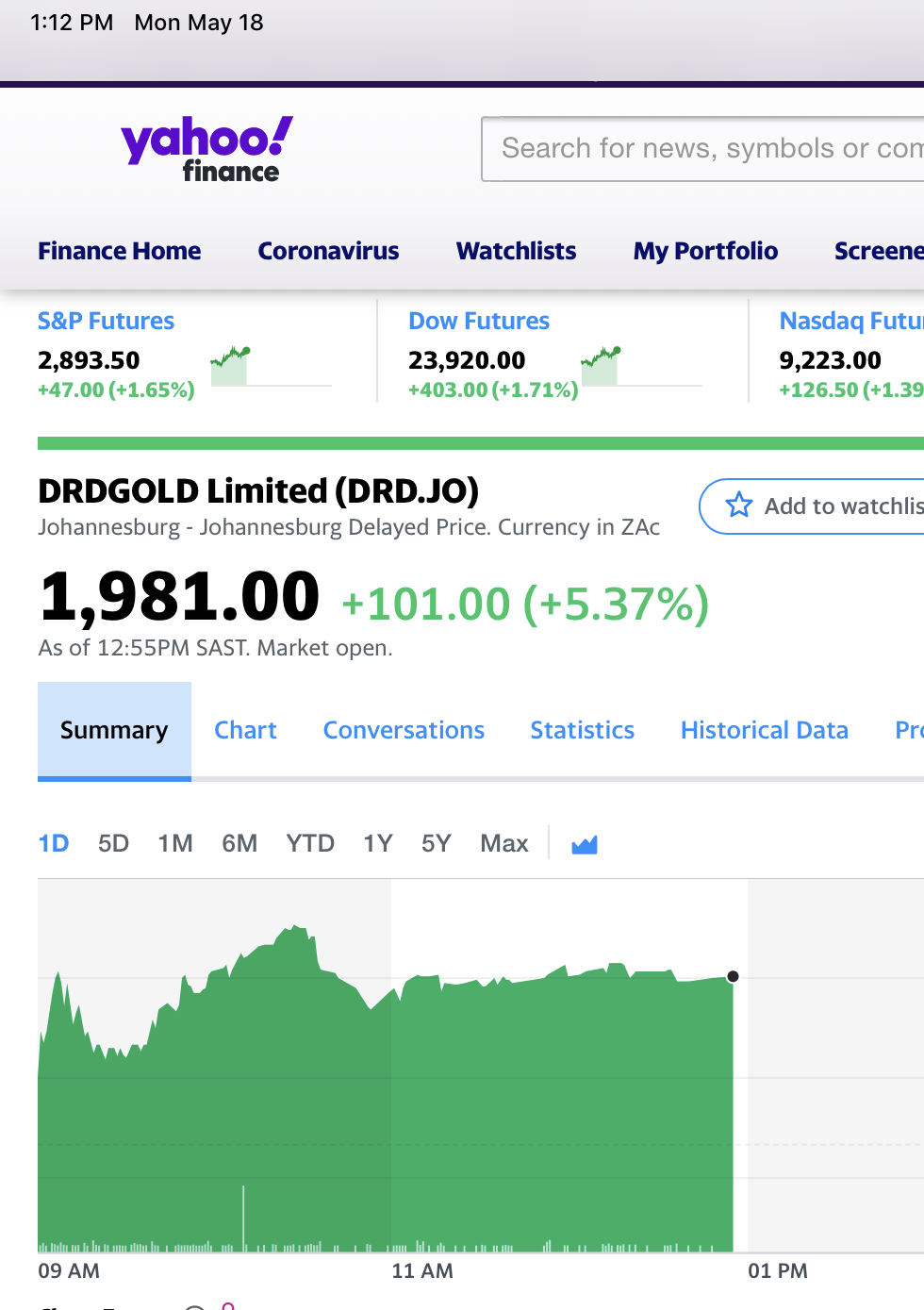Select the 5D chart range
Screen dimensions: 924x1310
(113, 843)
